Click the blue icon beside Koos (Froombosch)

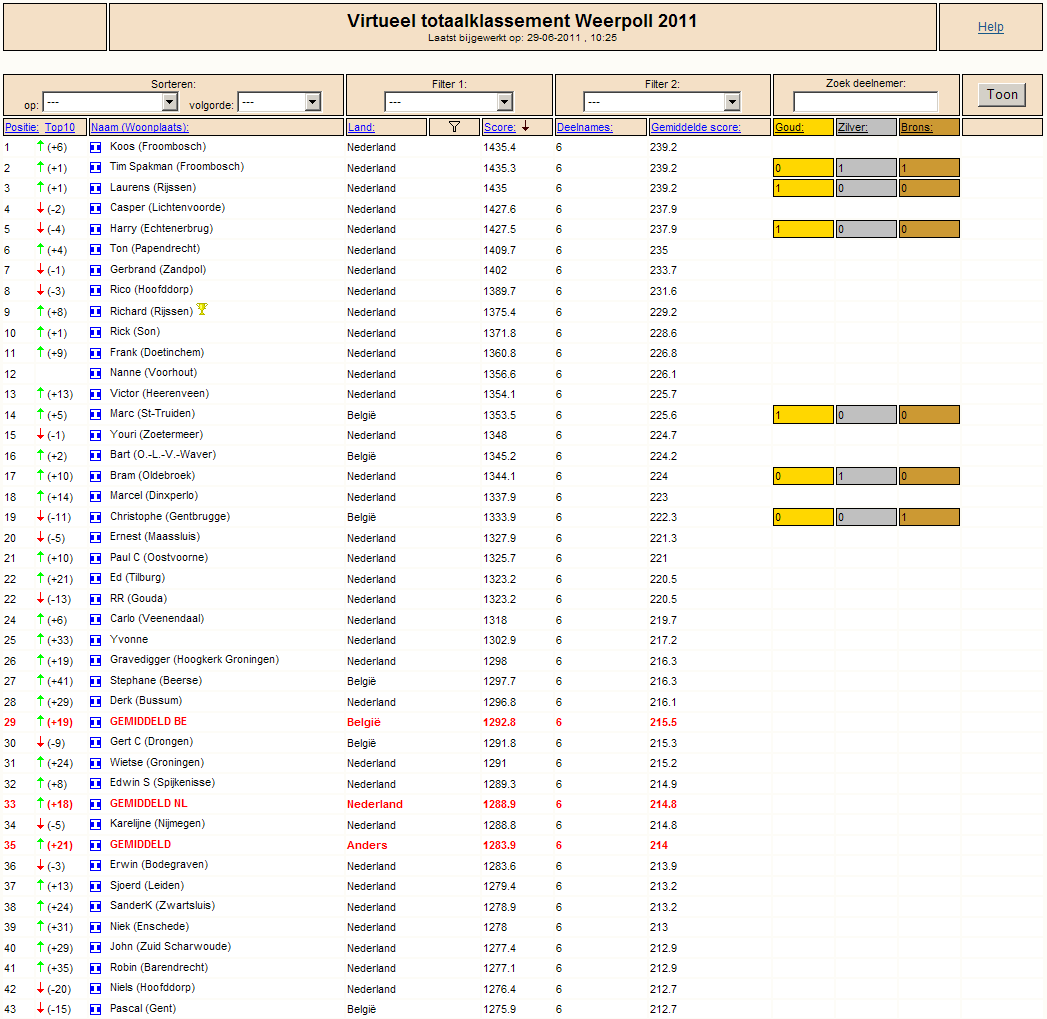(96, 147)
